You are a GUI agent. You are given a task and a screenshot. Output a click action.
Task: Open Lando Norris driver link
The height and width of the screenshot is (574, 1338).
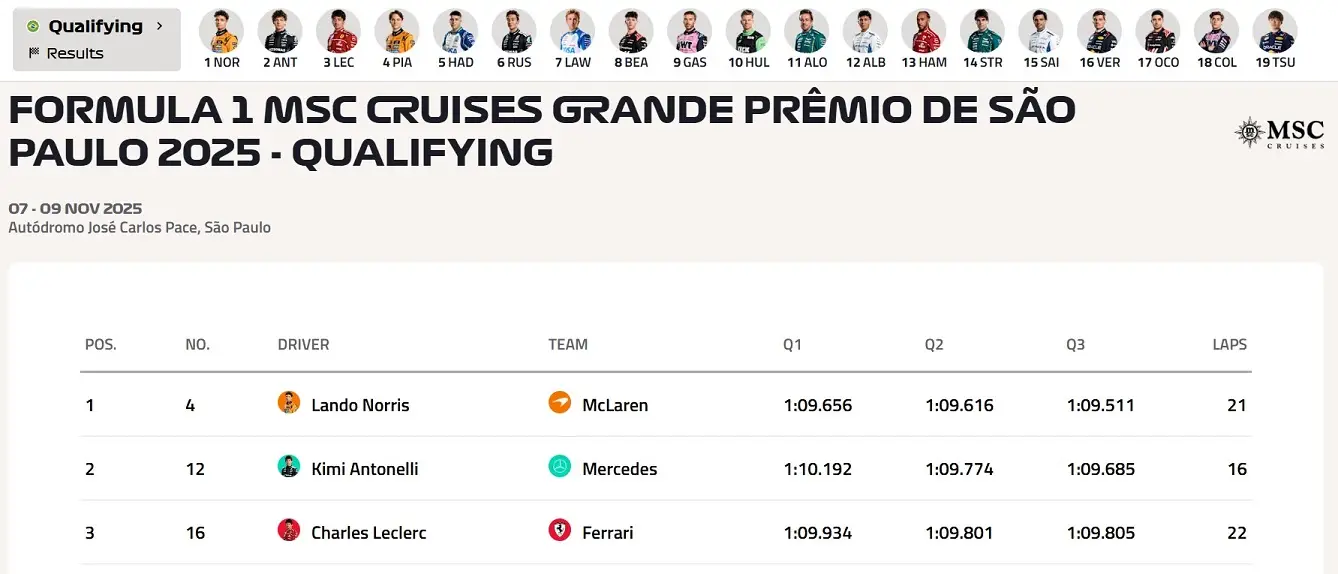click(x=360, y=405)
